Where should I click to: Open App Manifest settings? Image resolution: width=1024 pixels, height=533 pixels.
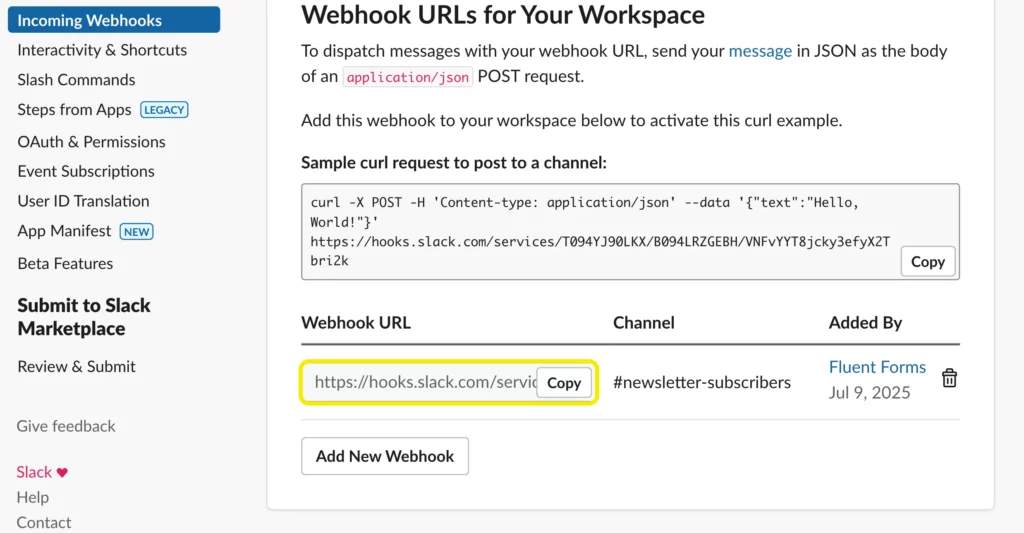point(64,231)
